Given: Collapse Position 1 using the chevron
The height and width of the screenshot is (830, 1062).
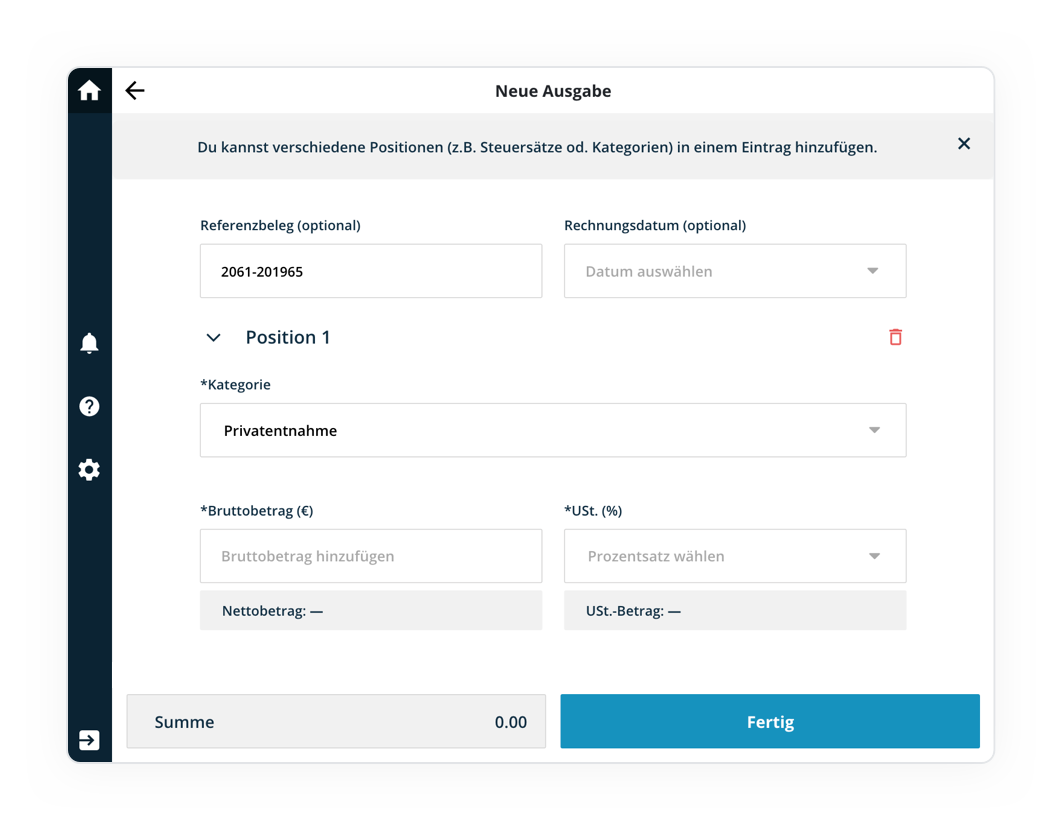Looking at the screenshot, I should (213, 338).
